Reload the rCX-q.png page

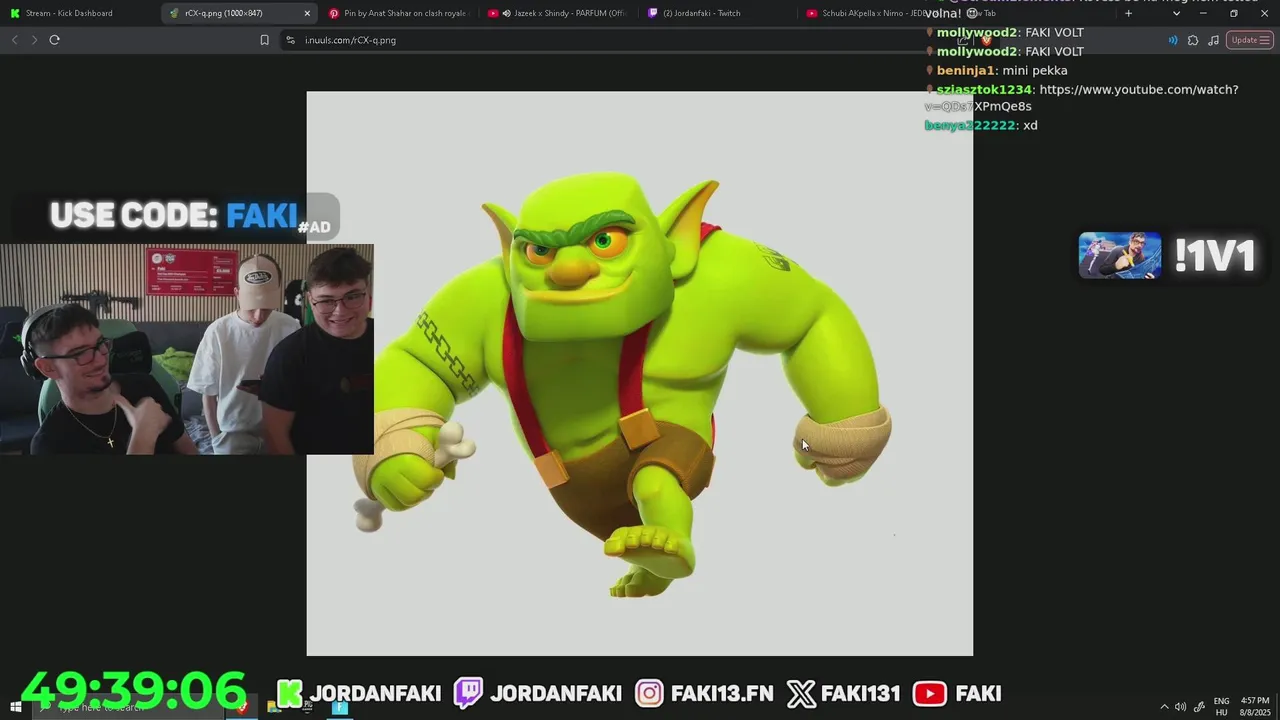(x=55, y=40)
